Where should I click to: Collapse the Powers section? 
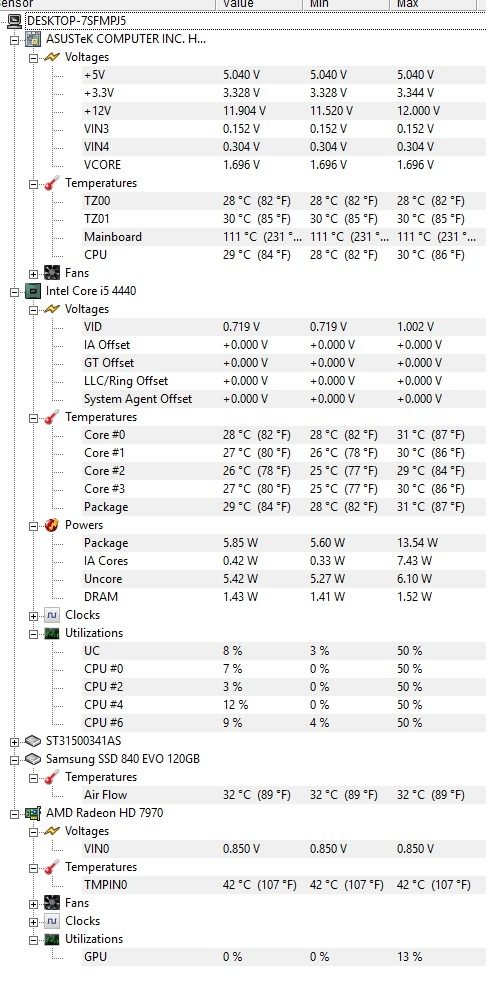(x=34, y=526)
